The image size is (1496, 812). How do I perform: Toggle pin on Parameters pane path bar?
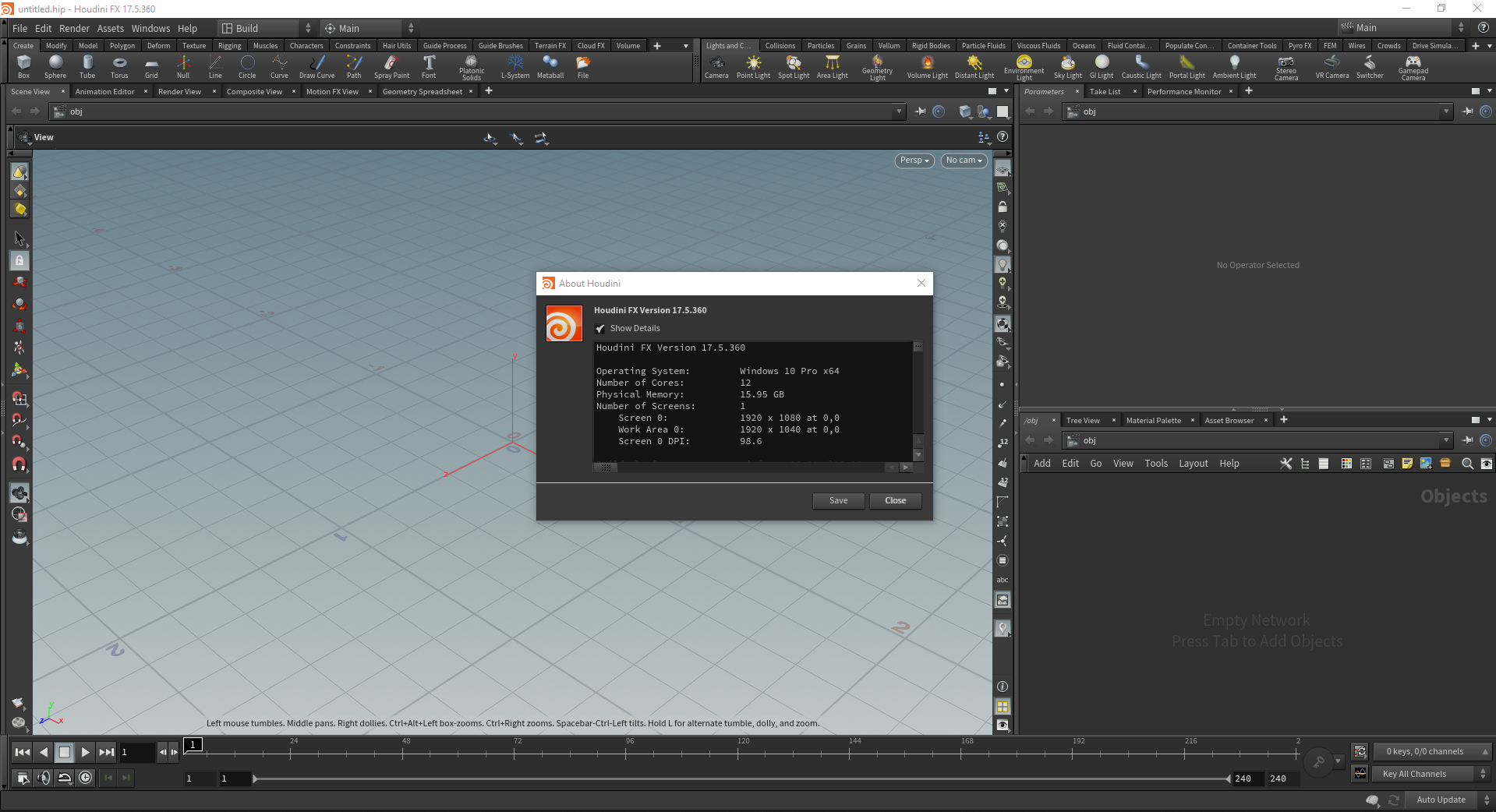1467,111
